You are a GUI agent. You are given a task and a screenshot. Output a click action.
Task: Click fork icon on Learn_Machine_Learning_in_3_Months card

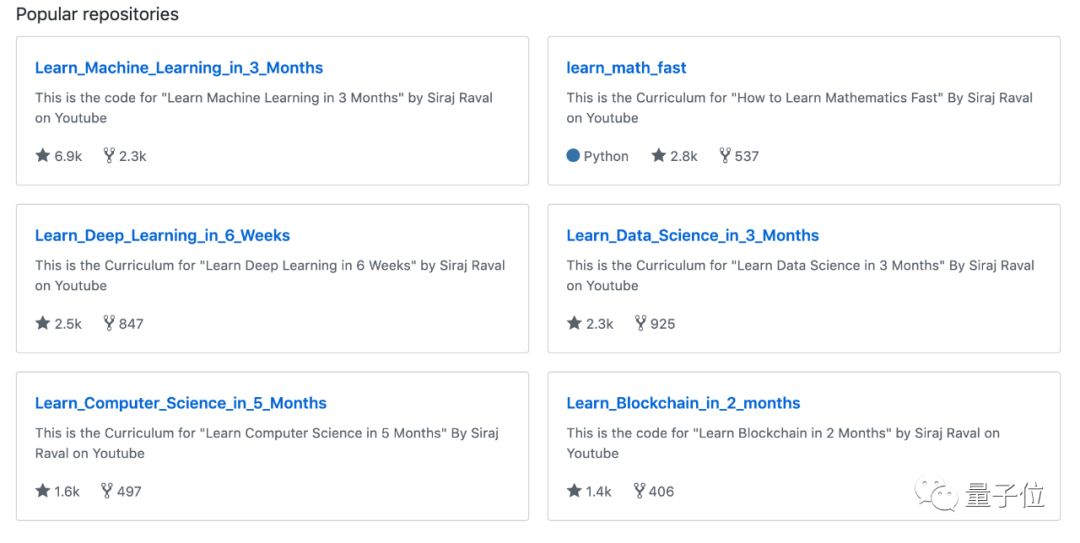click(109, 156)
